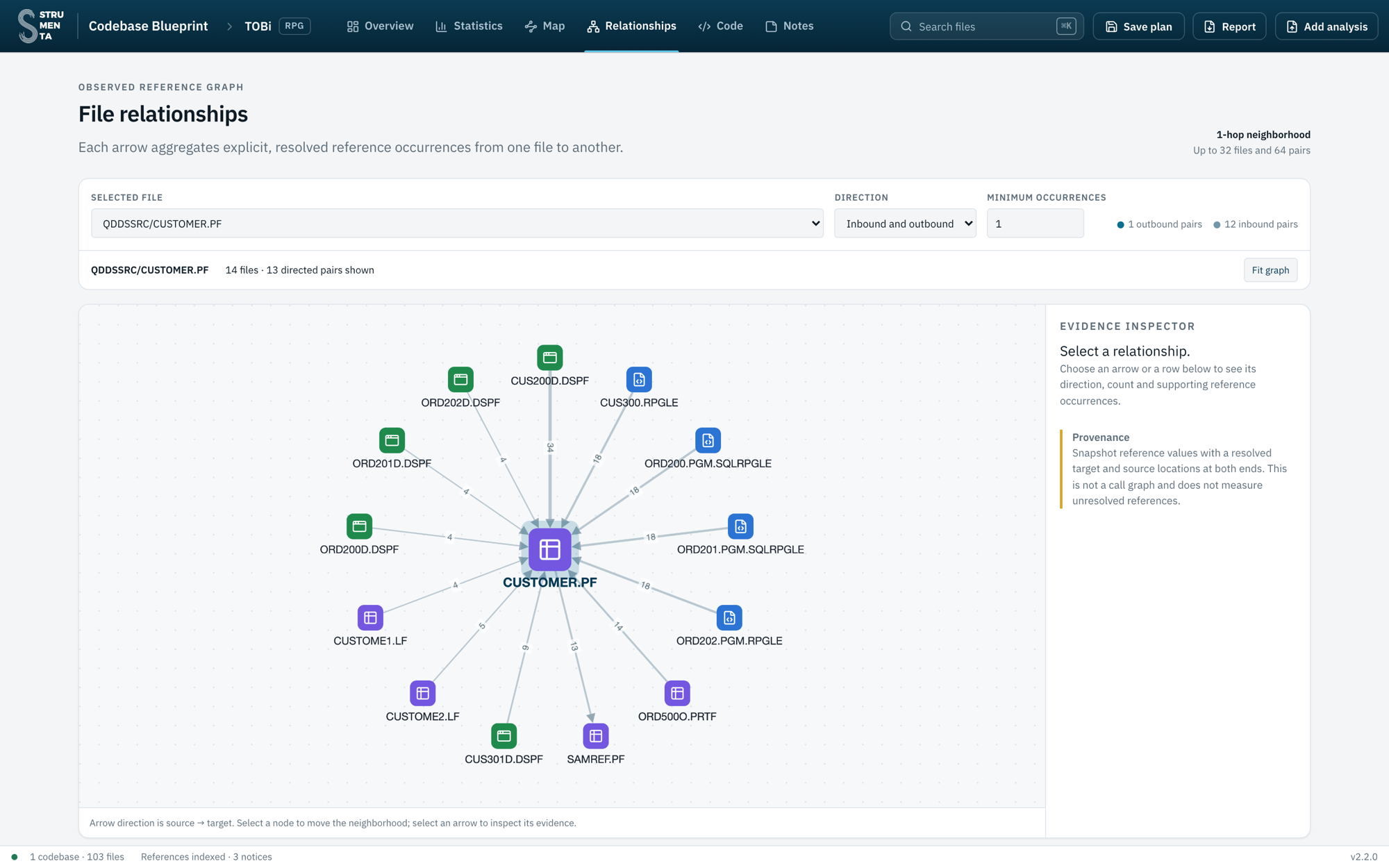Screen dimensions: 1389x868
Task: Select the ORD202.PGM.RPGLE node icon
Action: 729,617
